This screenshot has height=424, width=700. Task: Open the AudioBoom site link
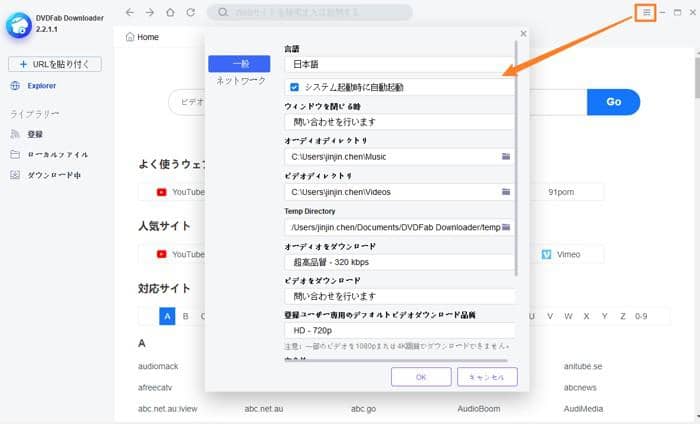click(x=479, y=409)
